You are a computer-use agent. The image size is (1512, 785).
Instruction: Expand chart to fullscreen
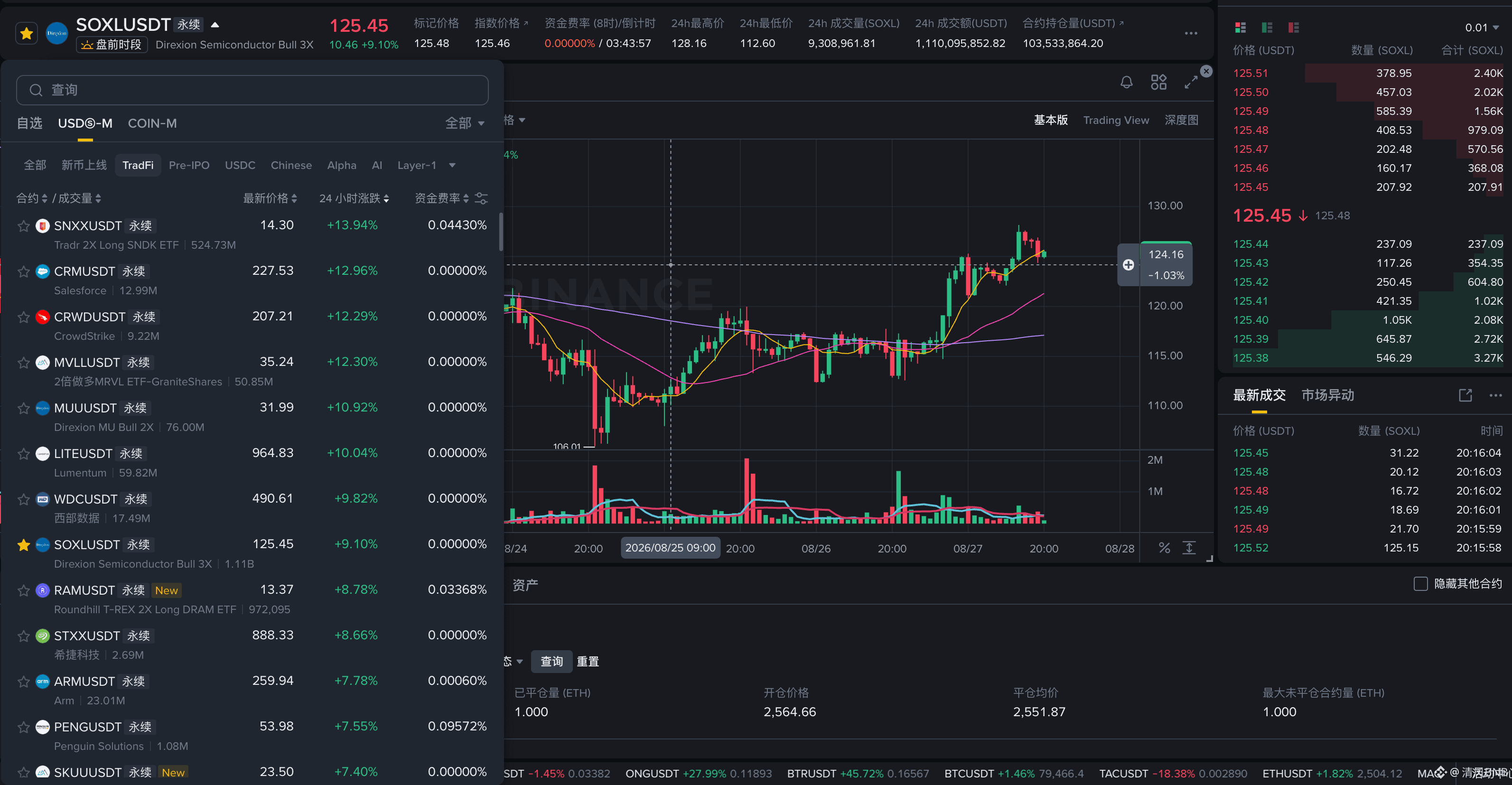tap(1191, 82)
